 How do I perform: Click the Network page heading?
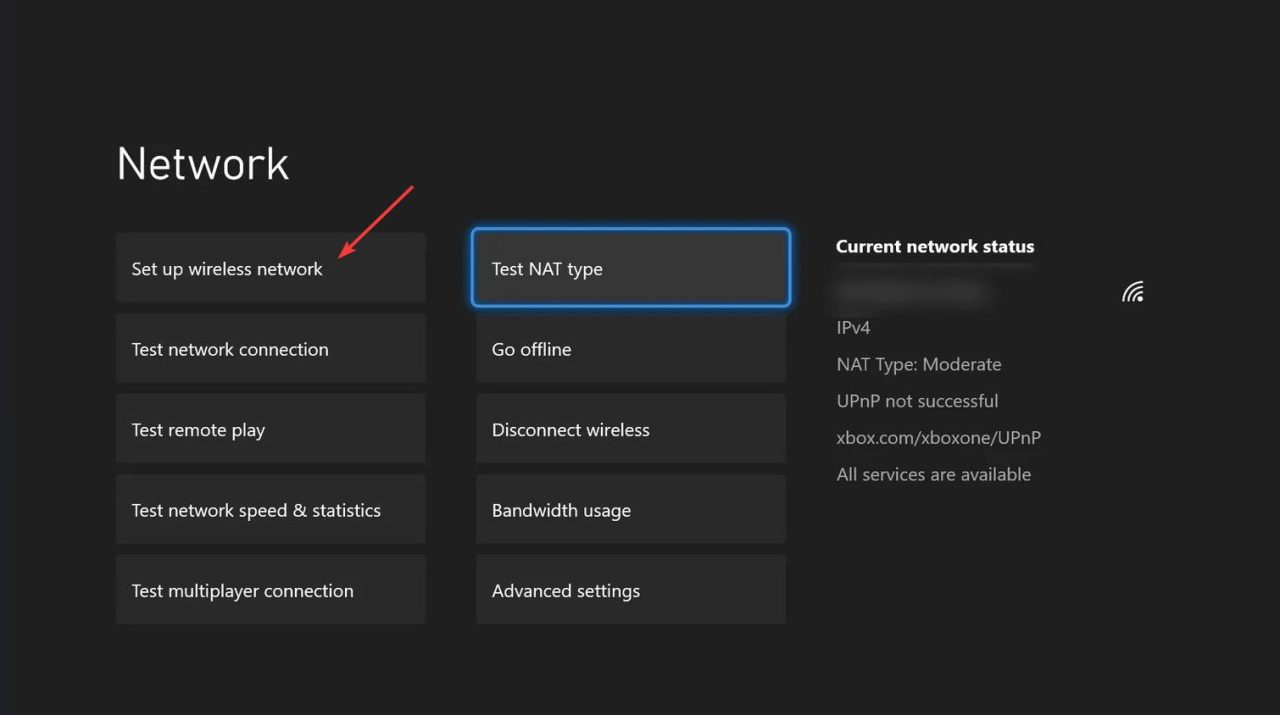pyautogui.click(x=203, y=164)
